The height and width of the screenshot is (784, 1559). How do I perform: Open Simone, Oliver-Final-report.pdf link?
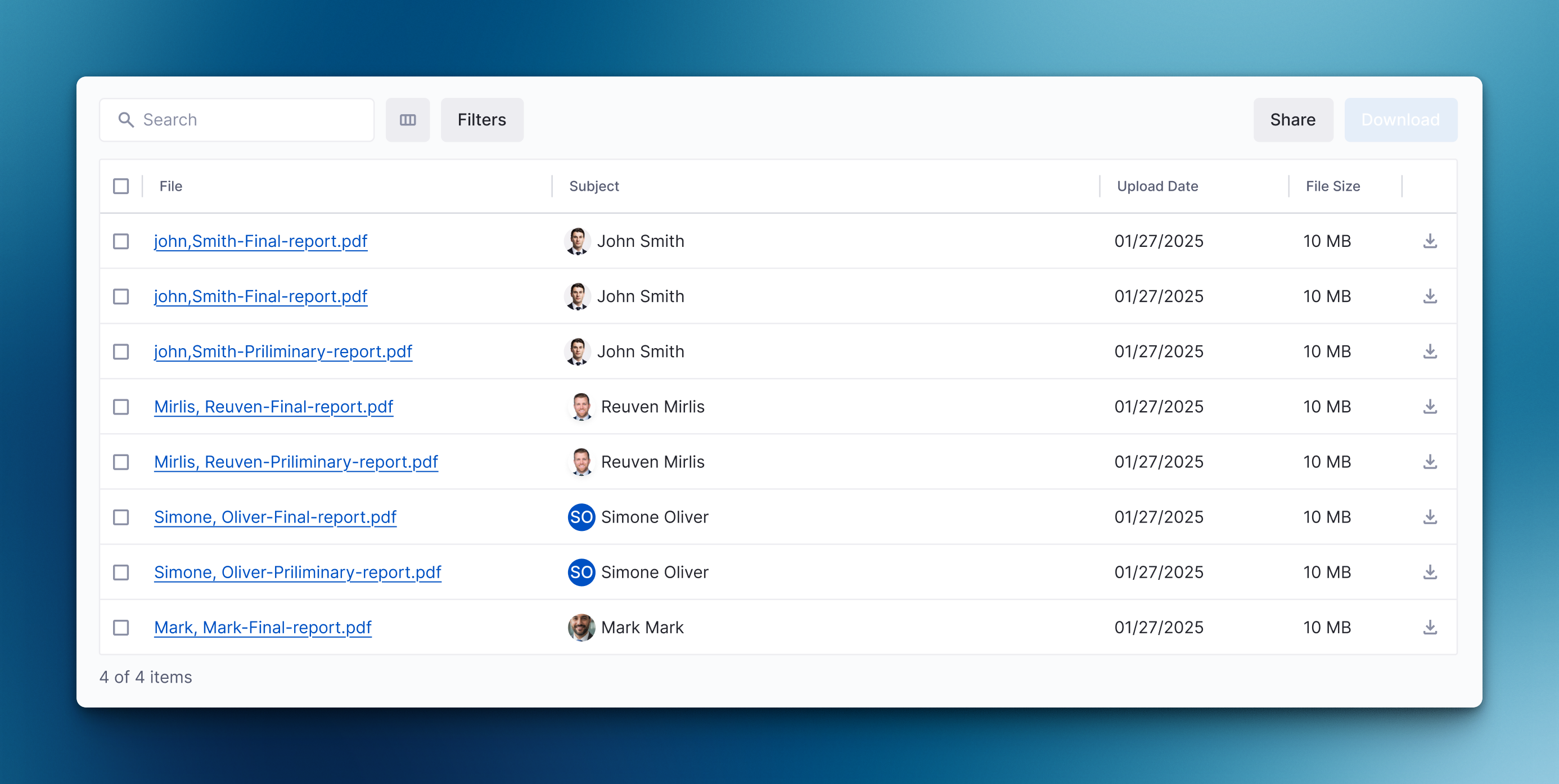(275, 517)
